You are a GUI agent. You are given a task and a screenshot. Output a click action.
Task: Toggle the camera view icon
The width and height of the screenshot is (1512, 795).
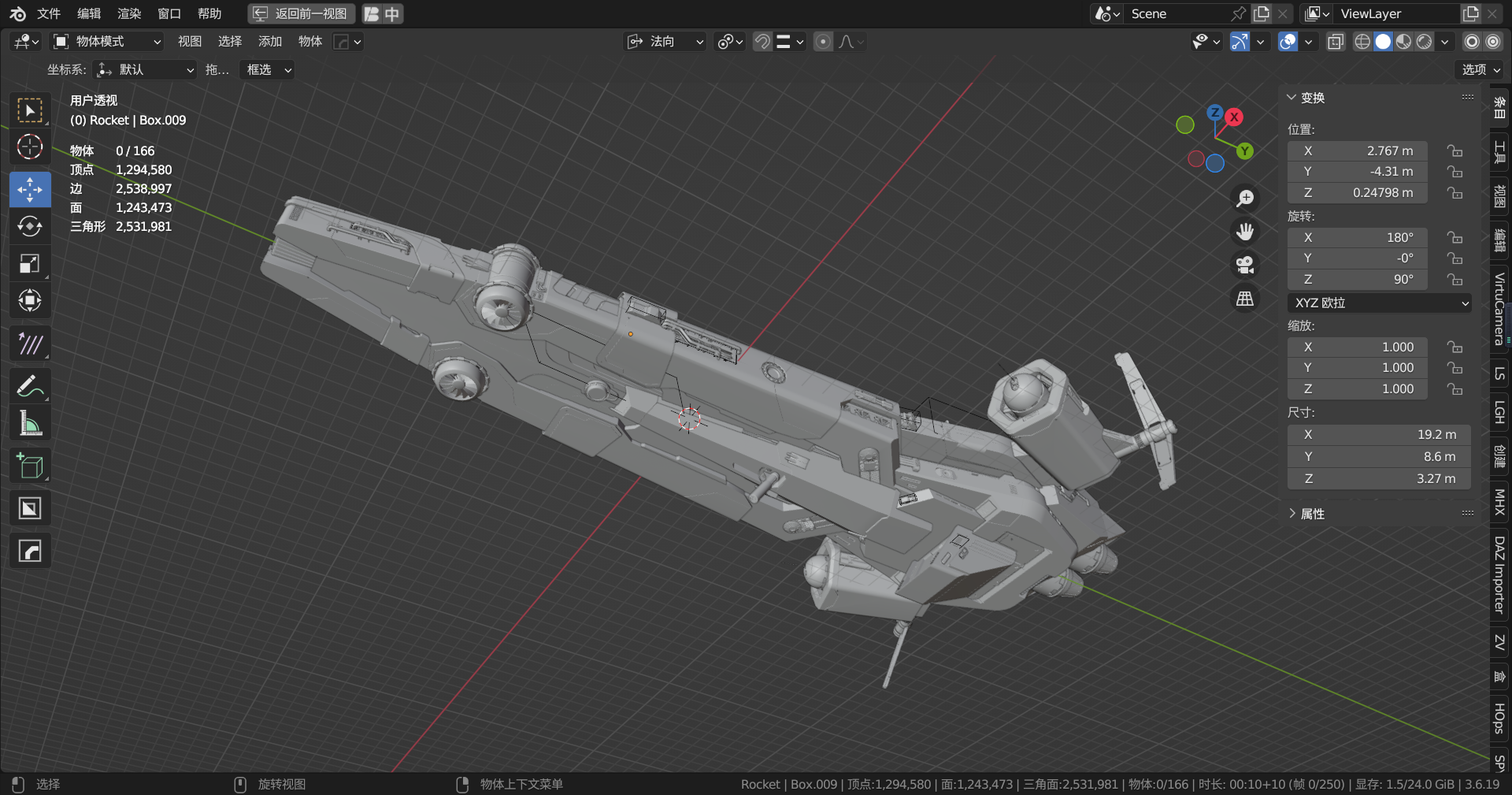pyautogui.click(x=1245, y=265)
